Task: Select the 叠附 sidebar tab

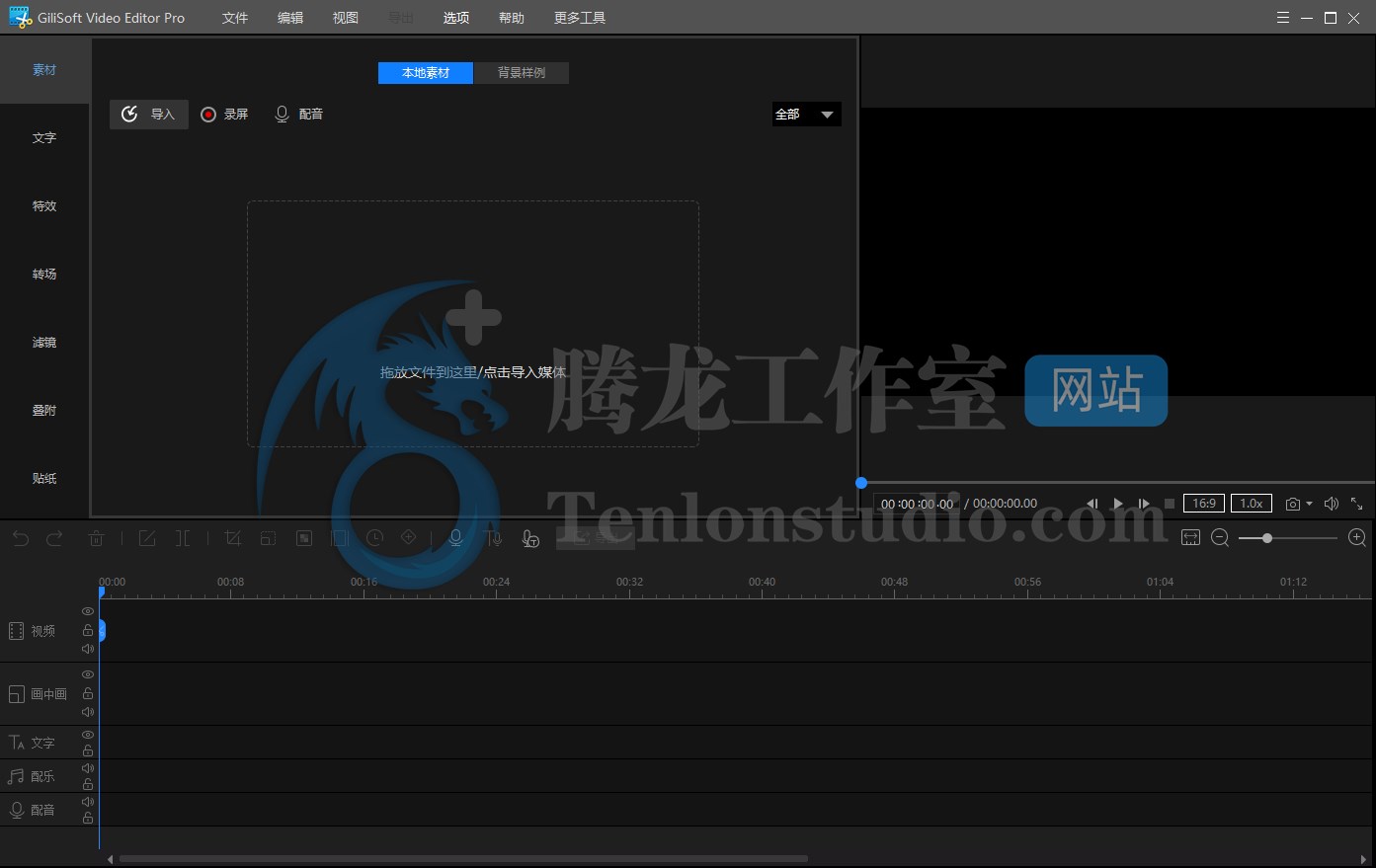Action: pyautogui.click(x=44, y=411)
